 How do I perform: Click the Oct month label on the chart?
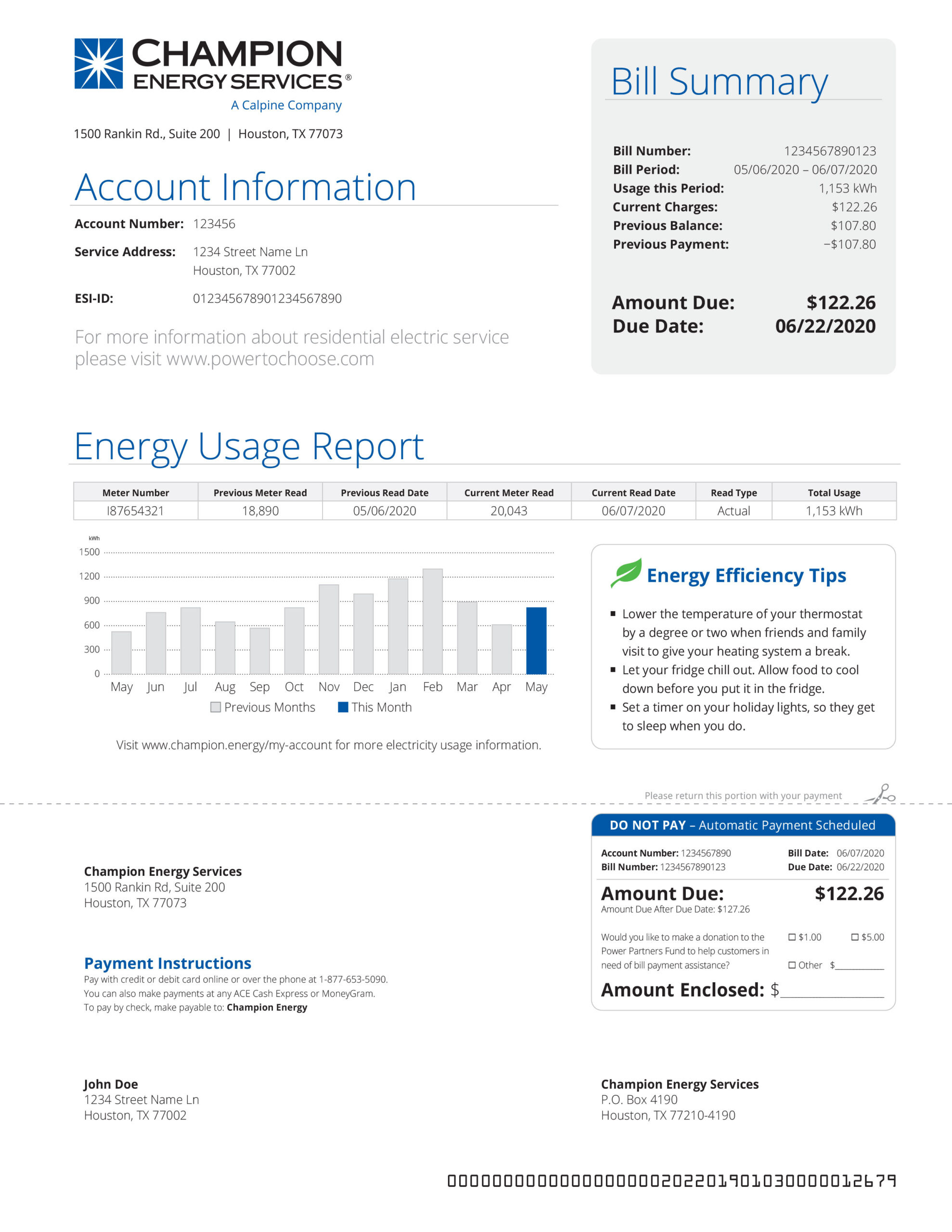pyautogui.click(x=294, y=687)
